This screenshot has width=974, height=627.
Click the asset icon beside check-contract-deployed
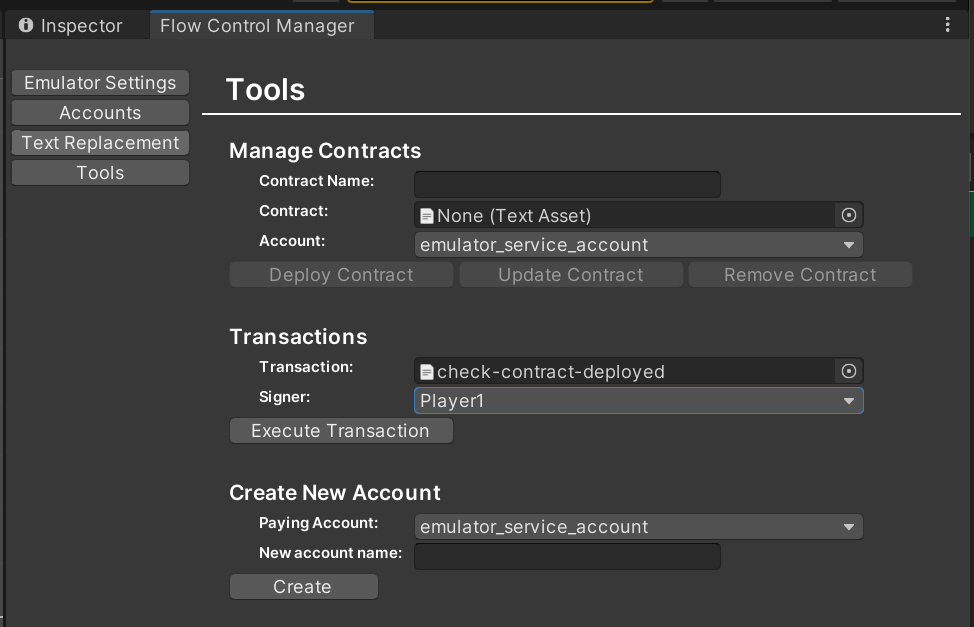click(x=428, y=371)
